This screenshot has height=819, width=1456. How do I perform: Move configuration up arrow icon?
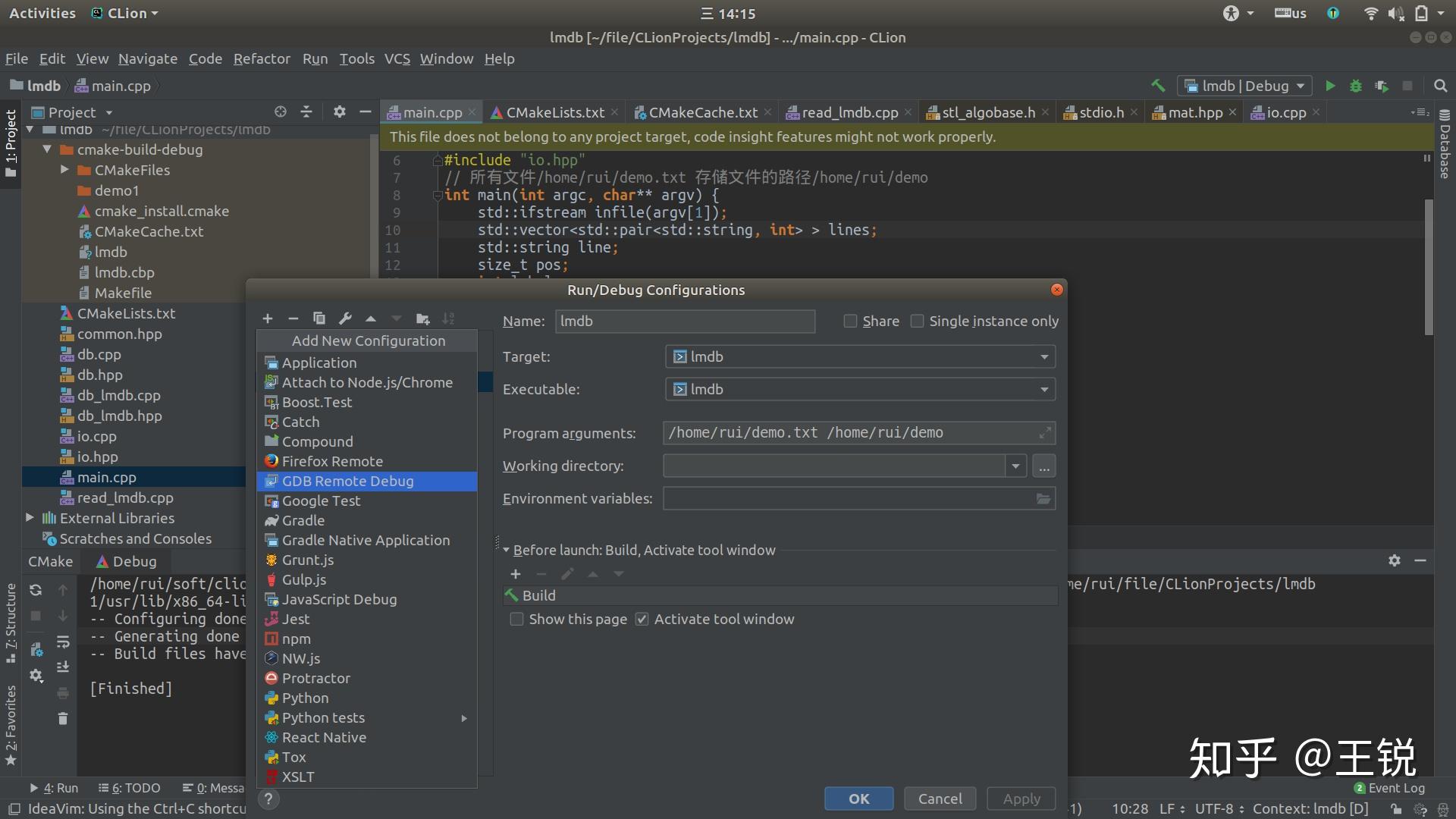(371, 318)
